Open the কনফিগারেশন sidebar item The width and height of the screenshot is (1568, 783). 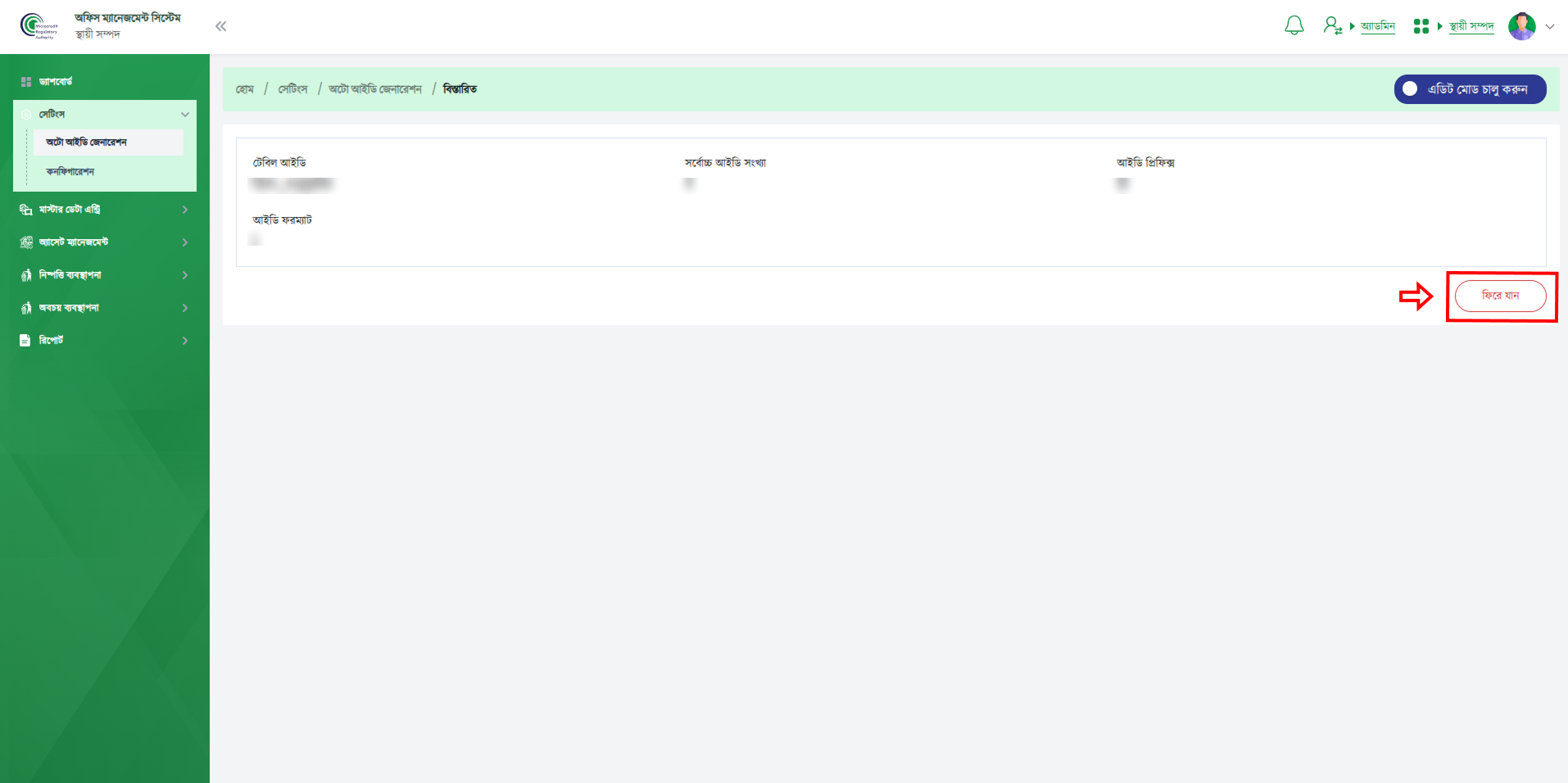pos(70,172)
